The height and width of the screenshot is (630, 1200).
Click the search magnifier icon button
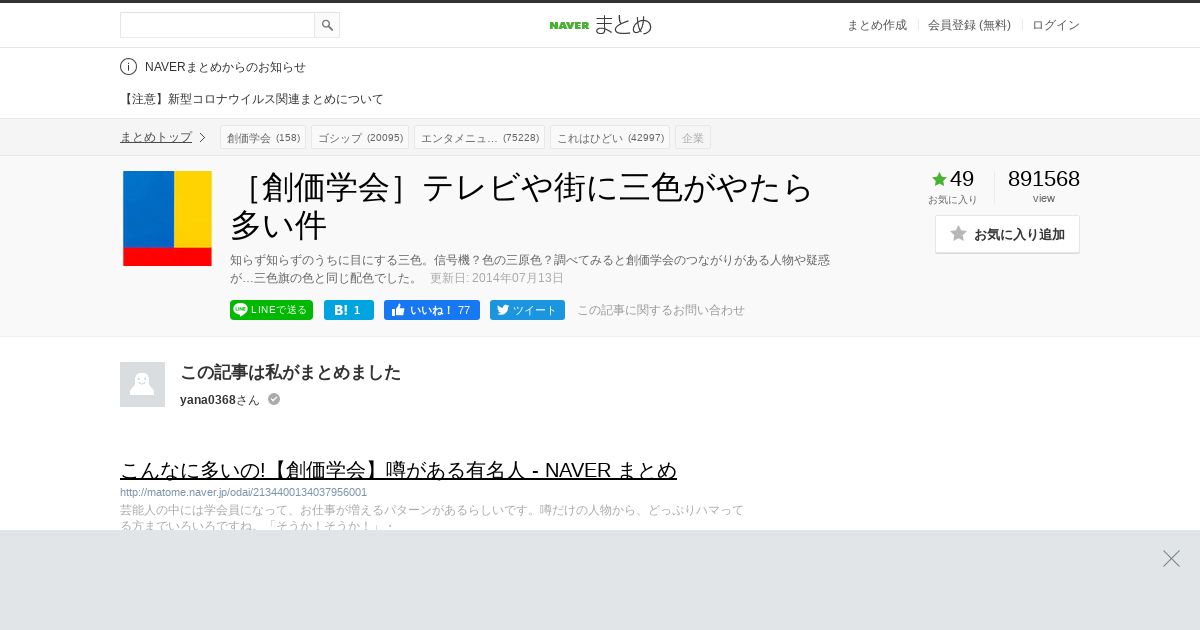(x=327, y=25)
